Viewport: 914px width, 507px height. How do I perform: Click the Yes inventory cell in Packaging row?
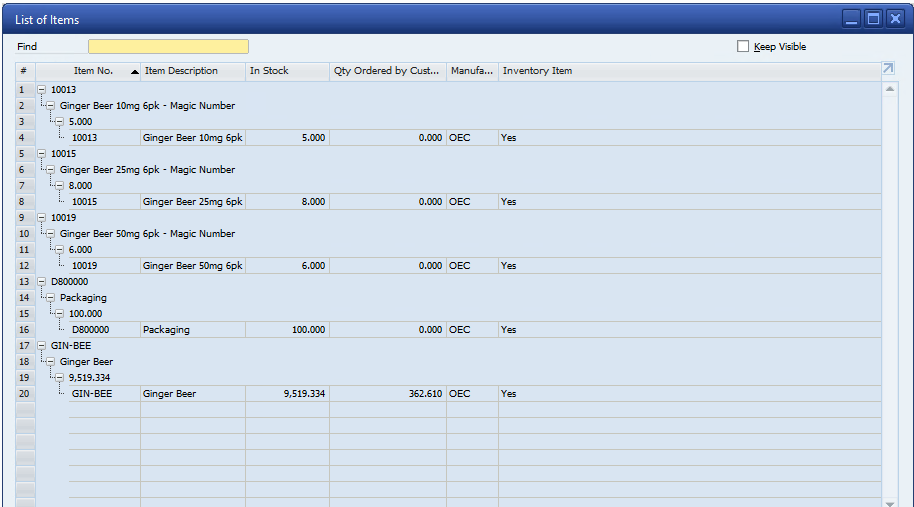pos(690,330)
